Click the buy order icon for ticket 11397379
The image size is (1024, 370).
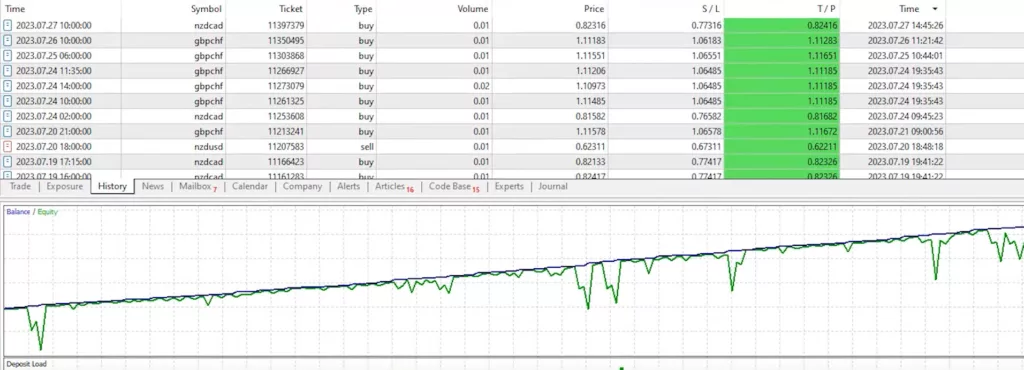[x=8, y=25]
